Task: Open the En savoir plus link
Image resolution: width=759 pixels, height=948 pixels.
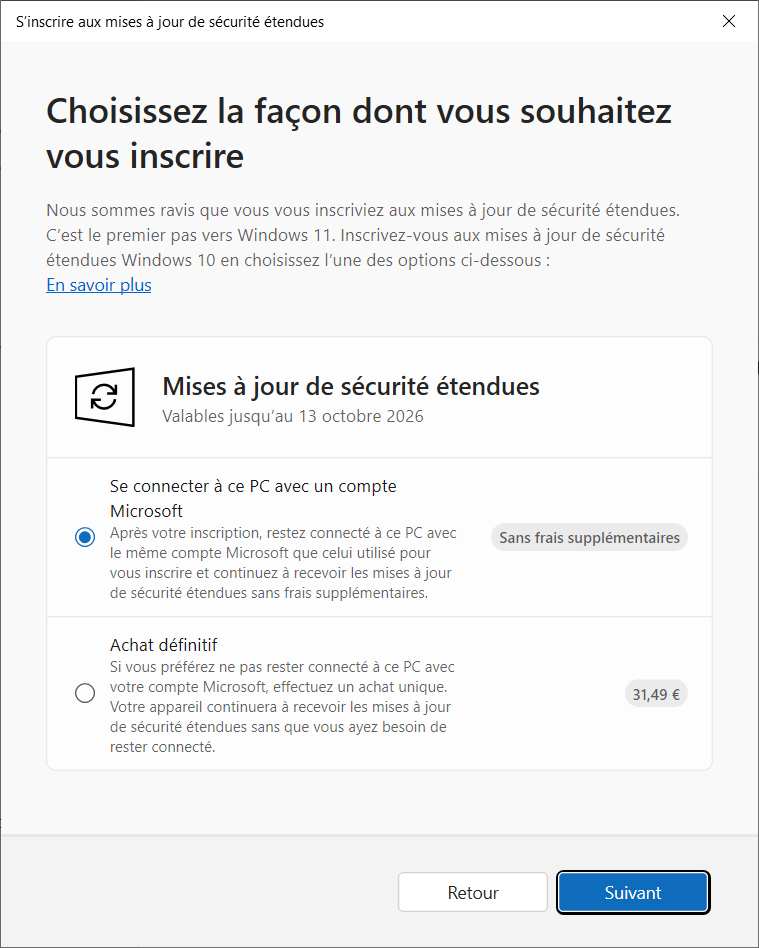Action: tap(99, 285)
